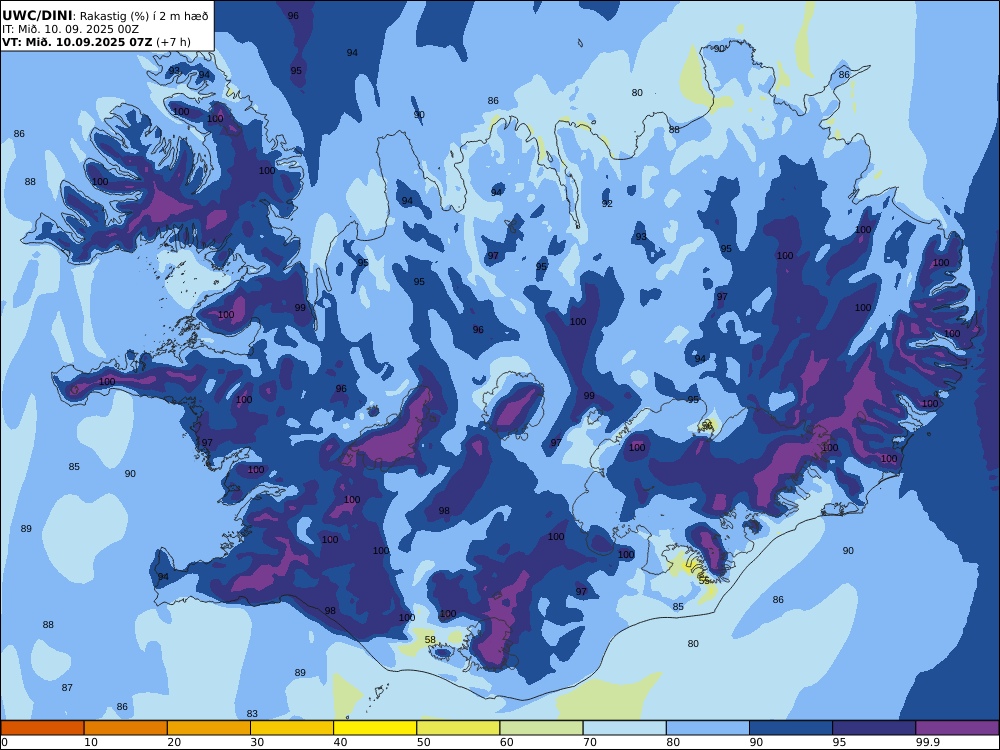
Task: Click the 70–80 pale blue legend swatch
Action: pyautogui.click(x=624, y=728)
